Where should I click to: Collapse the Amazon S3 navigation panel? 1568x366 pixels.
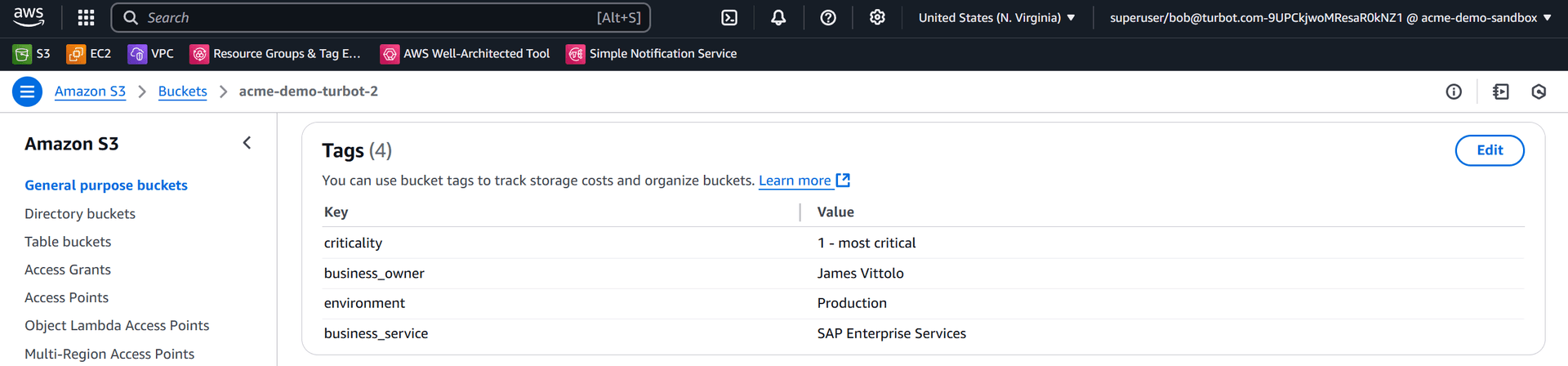[247, 143]
